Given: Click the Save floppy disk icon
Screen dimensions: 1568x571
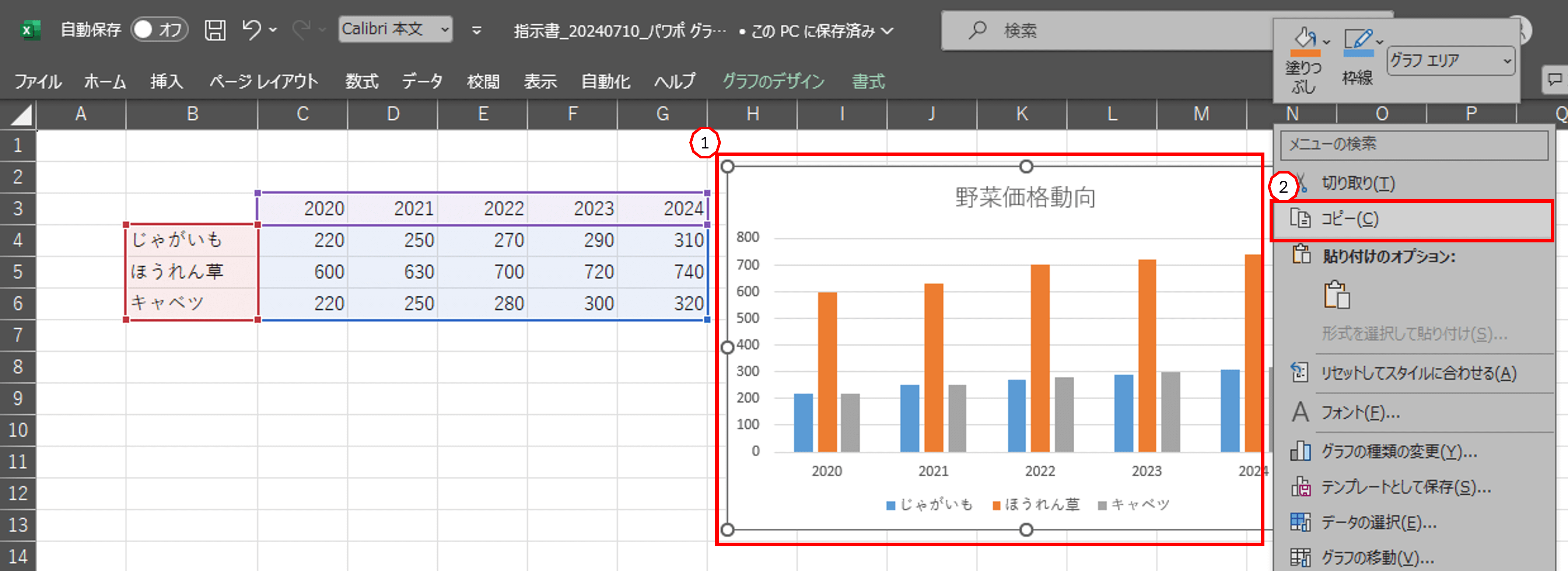Looking at the screenshot, I should point(215,29).
